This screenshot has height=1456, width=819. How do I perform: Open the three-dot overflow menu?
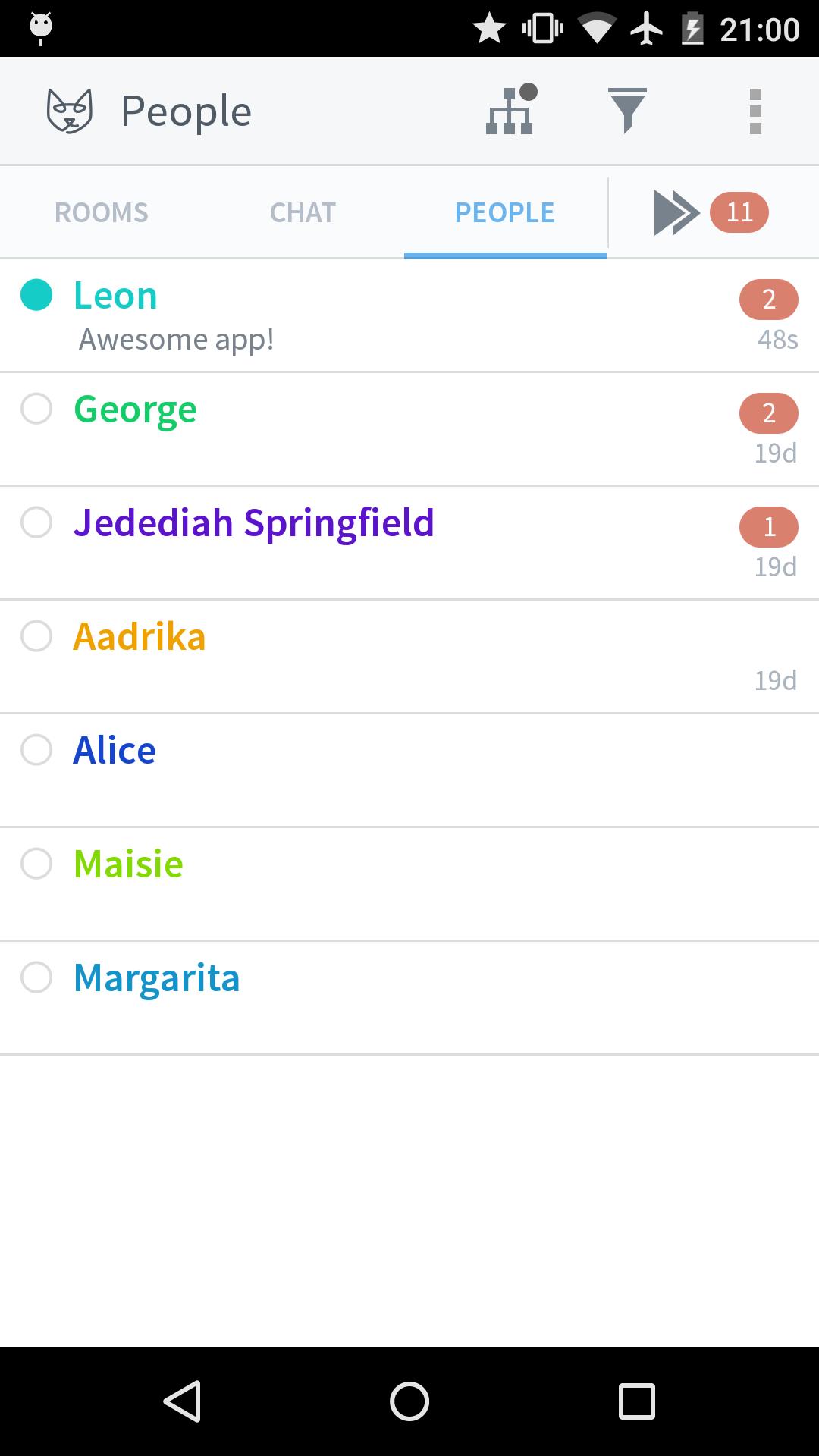coord(755,111)
